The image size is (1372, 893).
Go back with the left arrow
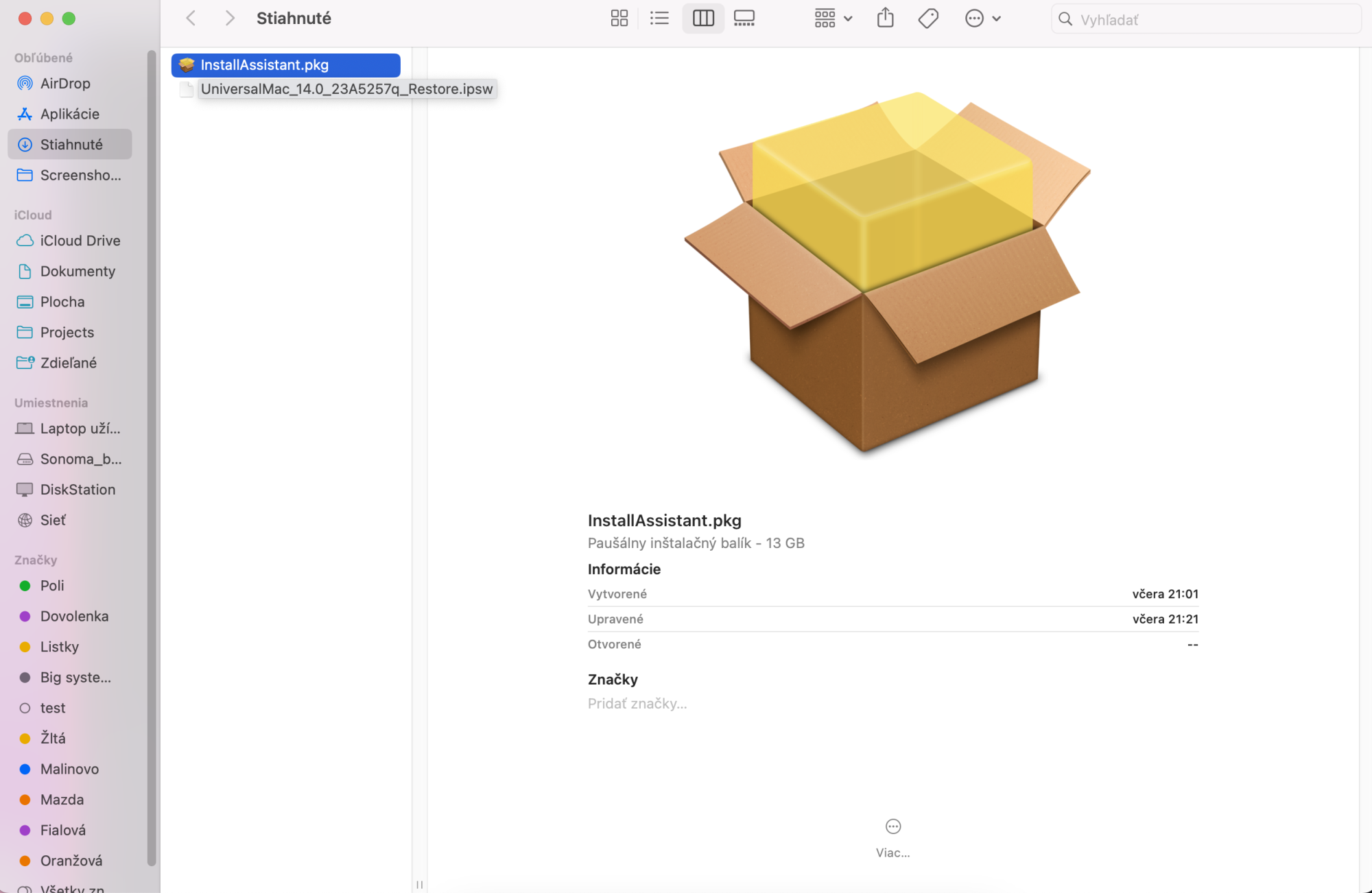coord(191,19)
